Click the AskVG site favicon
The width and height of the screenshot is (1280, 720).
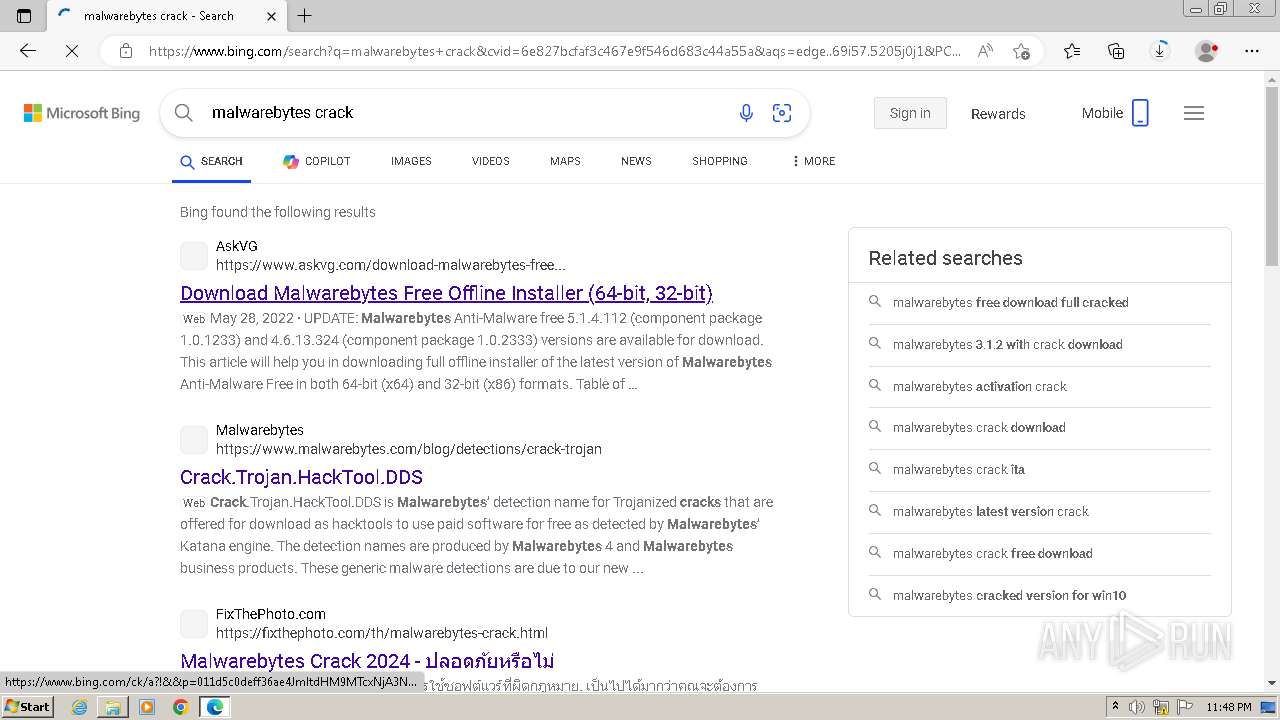[194, 256]
